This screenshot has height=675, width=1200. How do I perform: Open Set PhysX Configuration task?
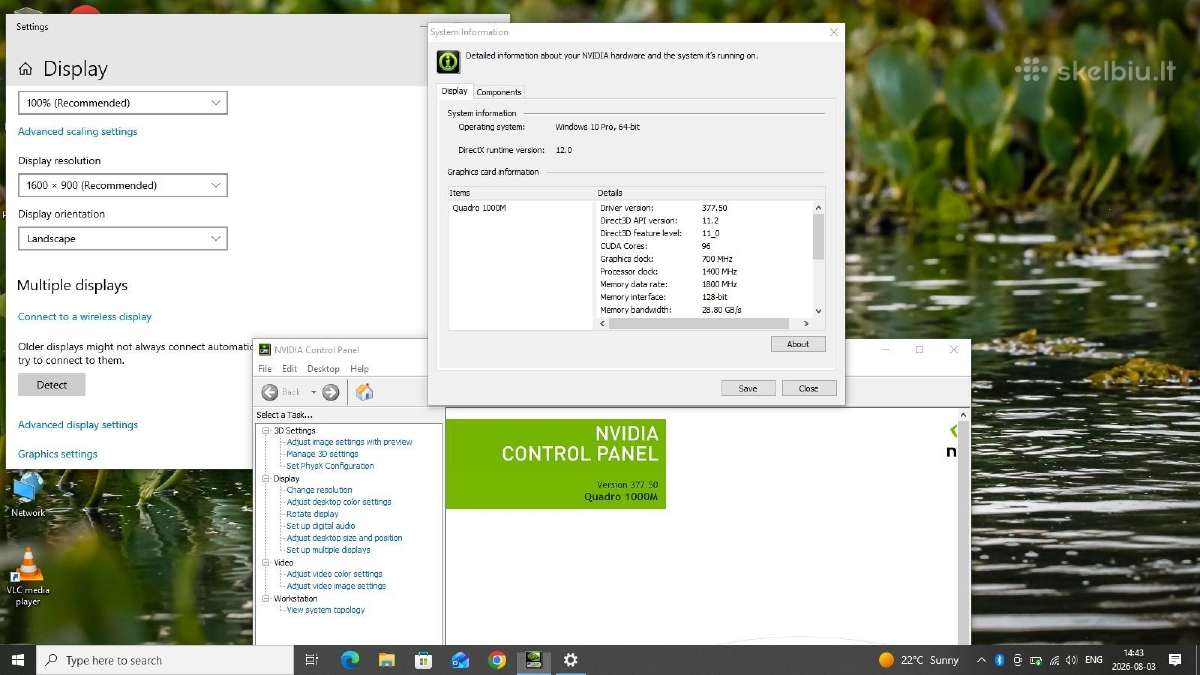330,466
